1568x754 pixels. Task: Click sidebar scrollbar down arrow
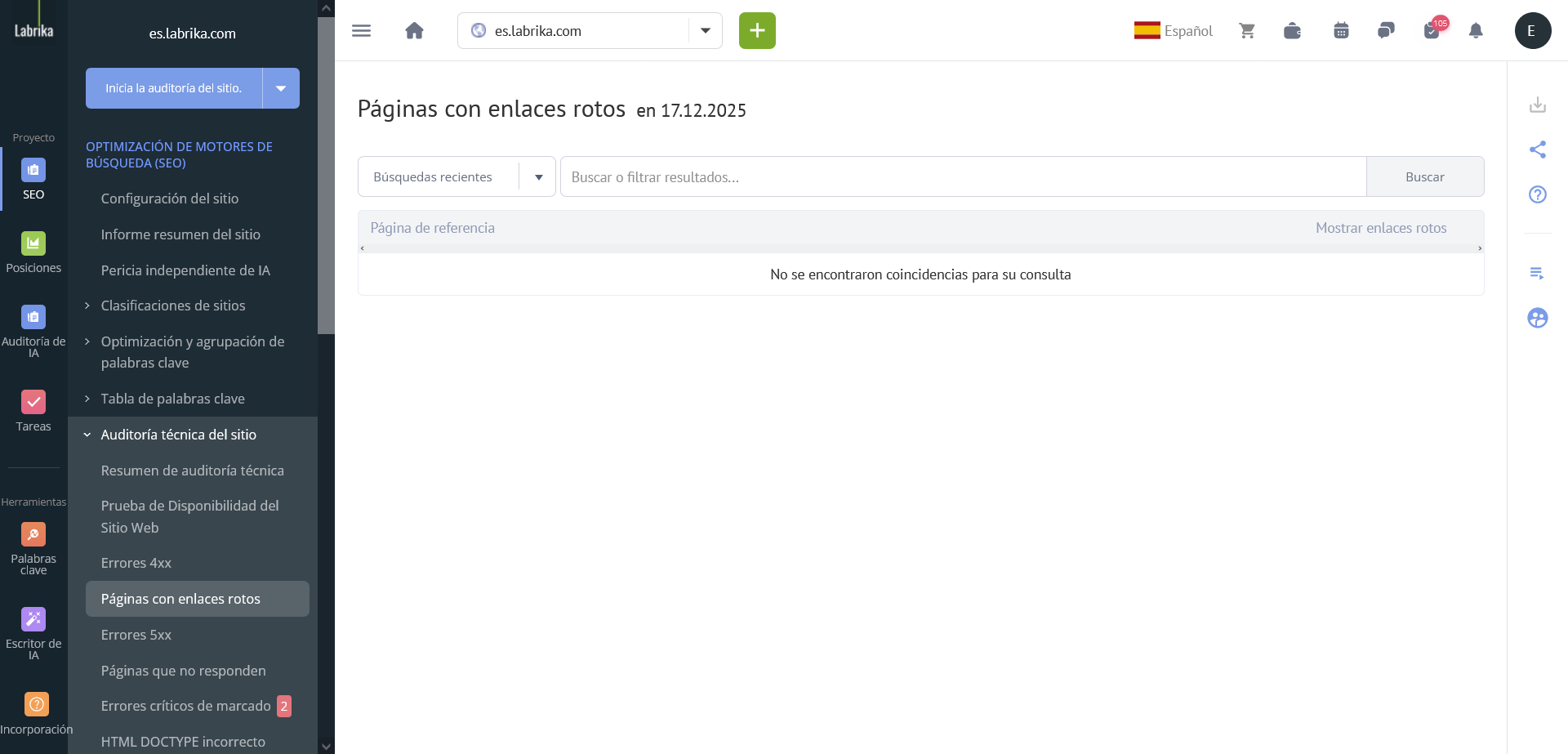coord(326,746)
